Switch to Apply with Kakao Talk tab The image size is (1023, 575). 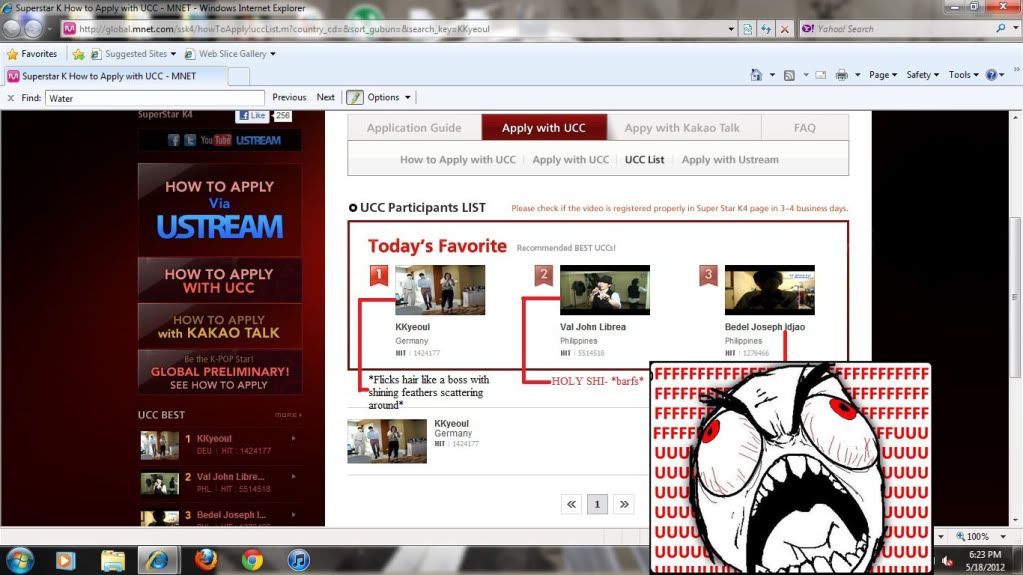click(682, 128)
